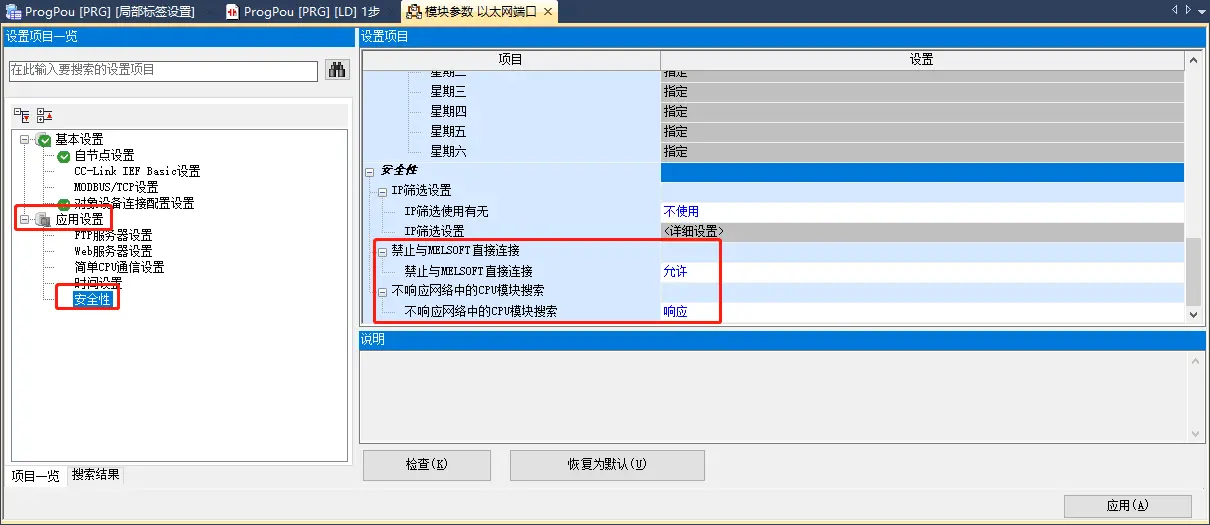The height and width of the screenshot is (525, 1210).
Task: Collapse the 安全性 section in settings grid
Action: 370,172
